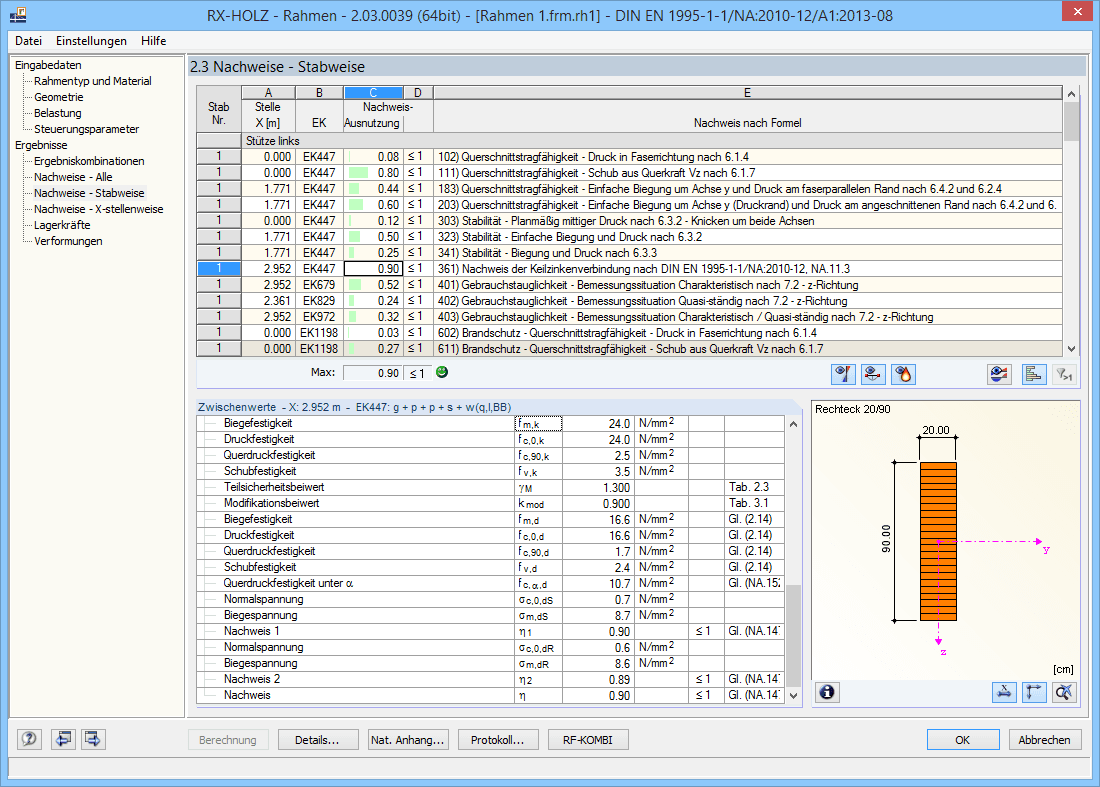Toggle the cross-section axes display icon
The width and height of the screenshot is (1100, 787).
(1034, 693)
